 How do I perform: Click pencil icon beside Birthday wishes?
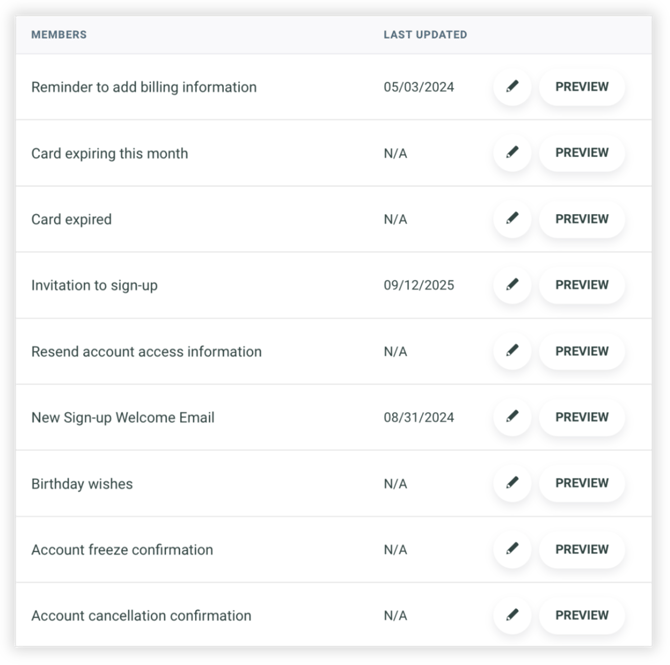point(512,483)
